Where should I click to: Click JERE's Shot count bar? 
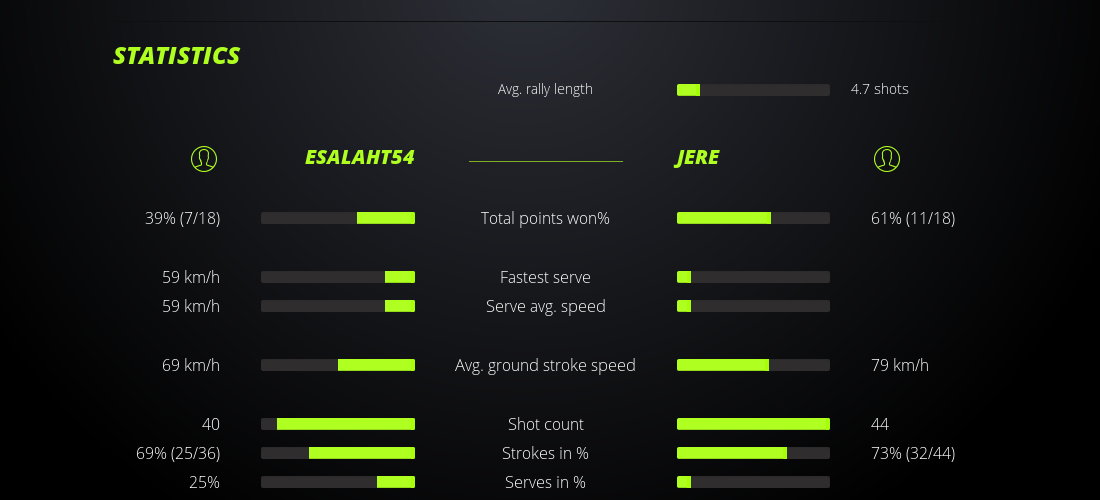pos(753,424)
